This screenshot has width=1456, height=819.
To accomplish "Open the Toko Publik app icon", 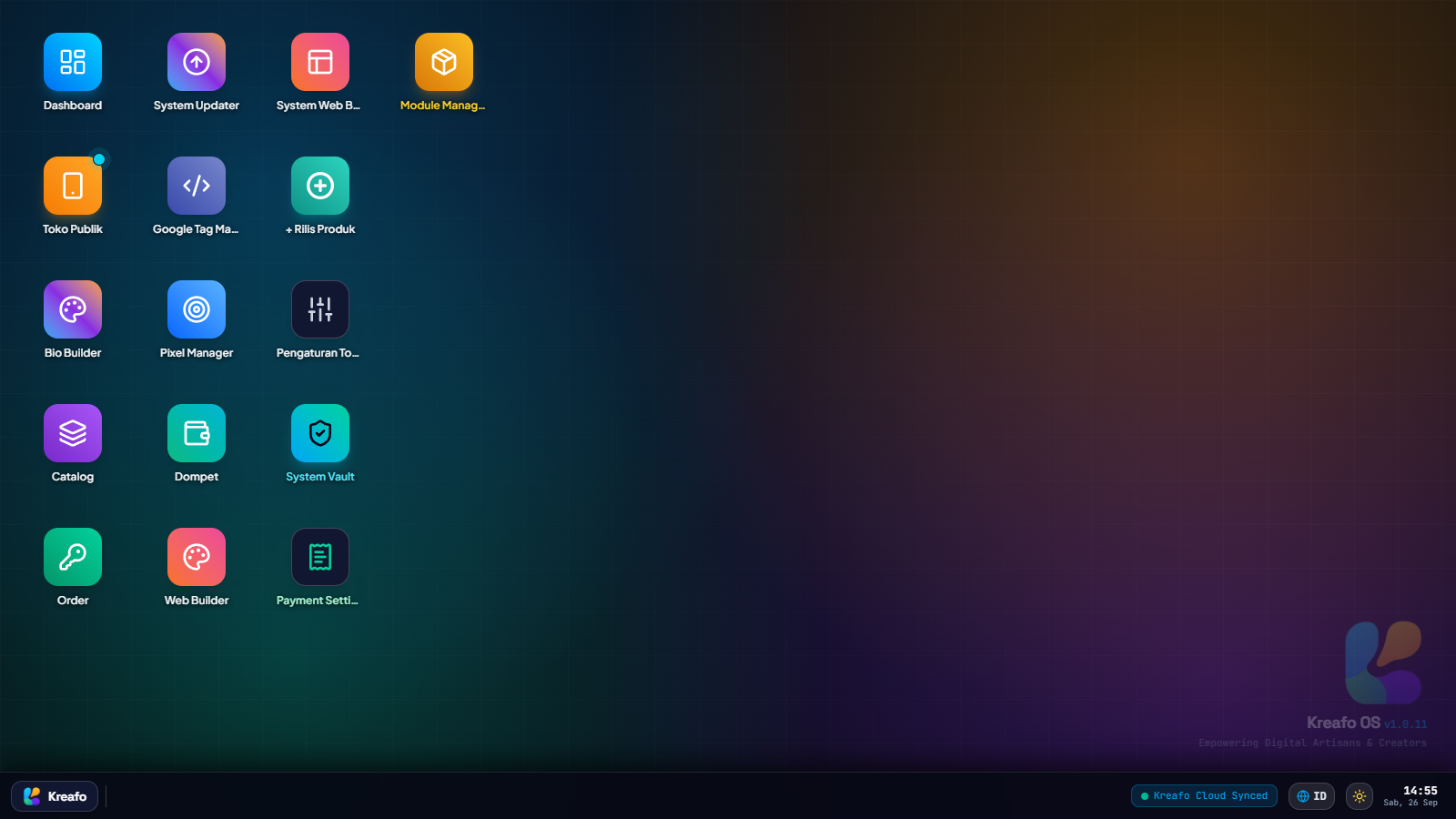I will [x=73, y=186].
